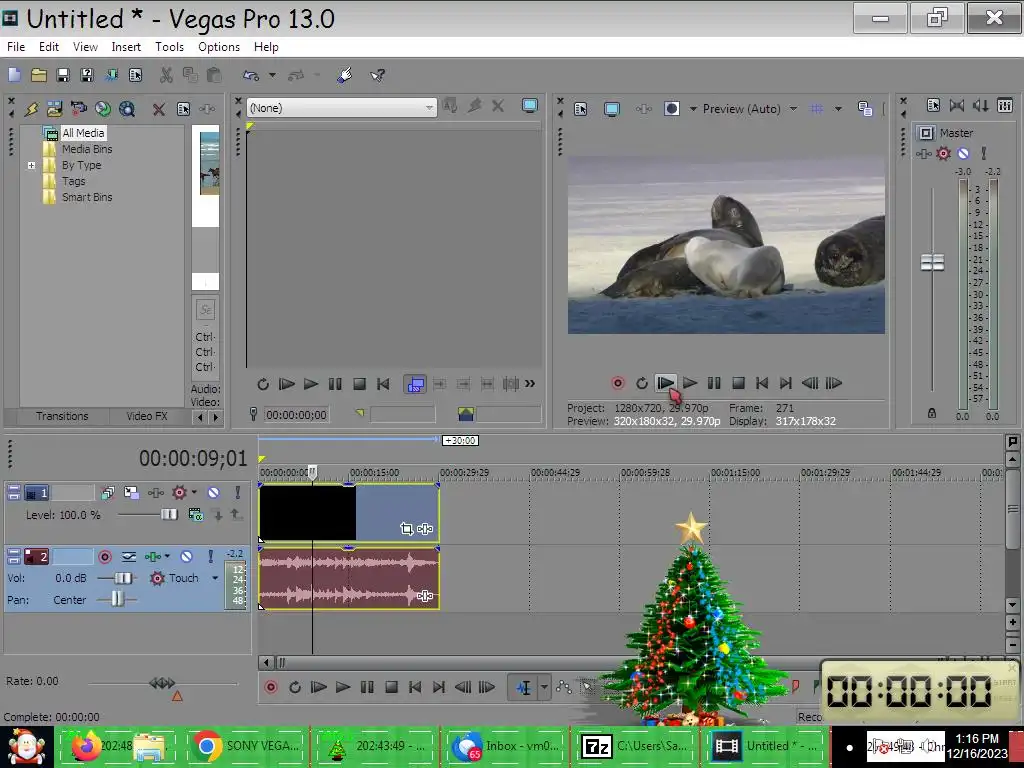This screenshot has height=768, width=1024.
Task: Open Touch automation mode dropdown
Action: click(x=215, y=578)
